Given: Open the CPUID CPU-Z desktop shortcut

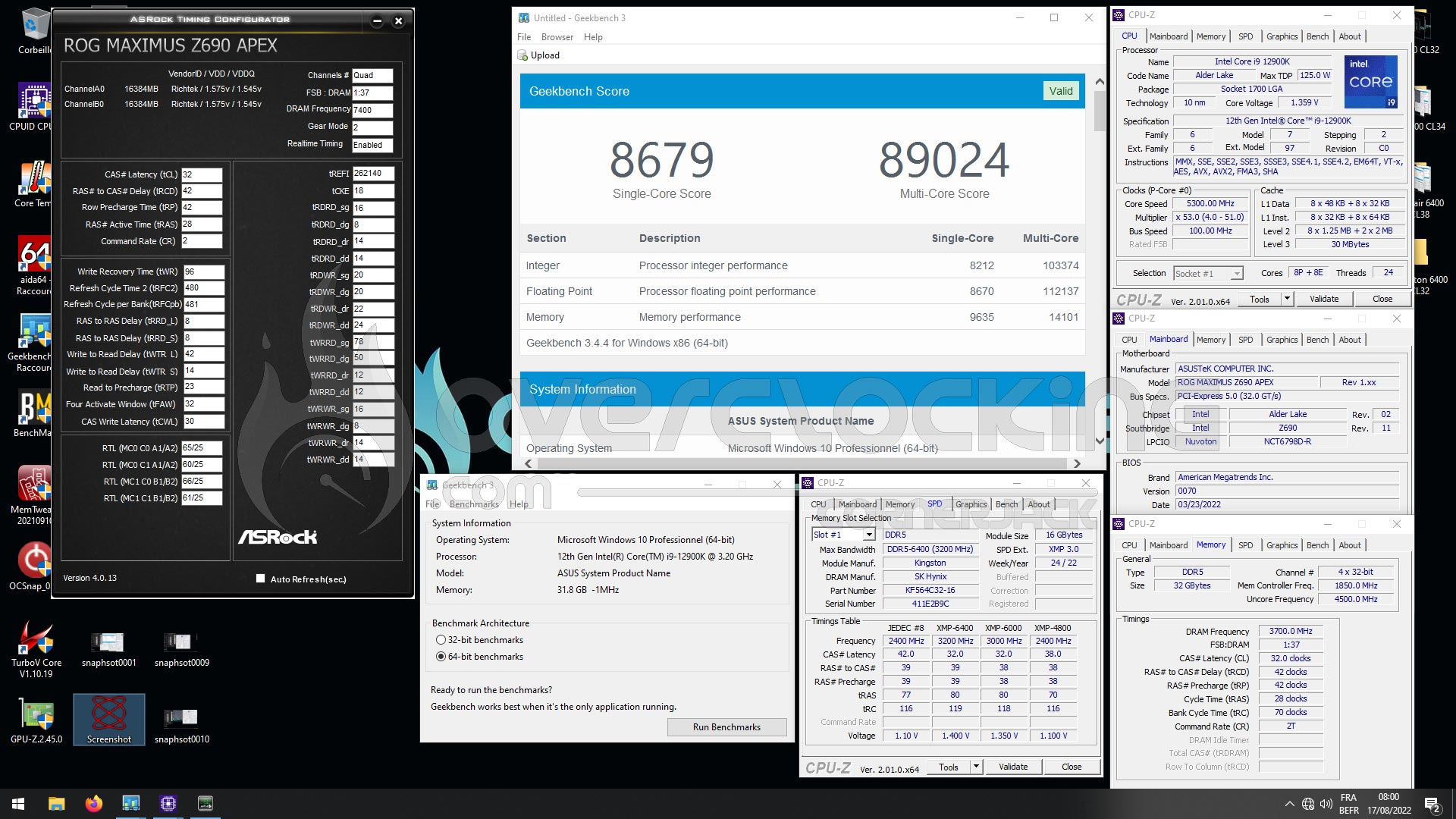Looking at the screenshot, I should pos(35,107).
